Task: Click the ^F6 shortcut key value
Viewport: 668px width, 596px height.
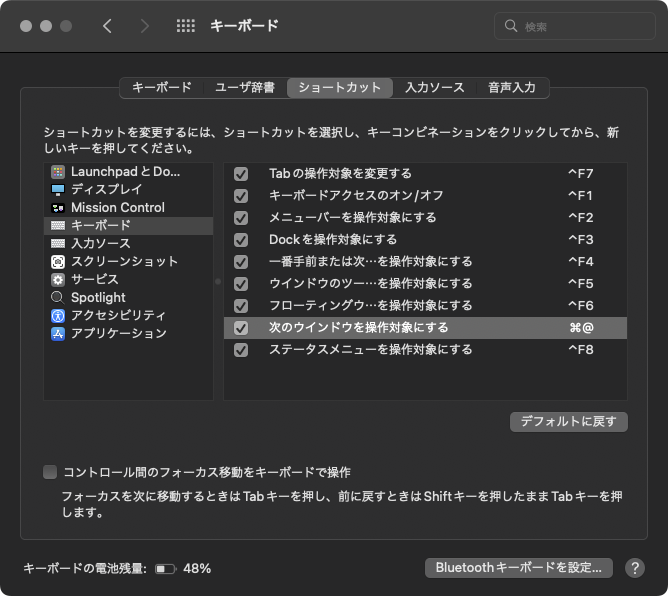Action: point(581,306)
